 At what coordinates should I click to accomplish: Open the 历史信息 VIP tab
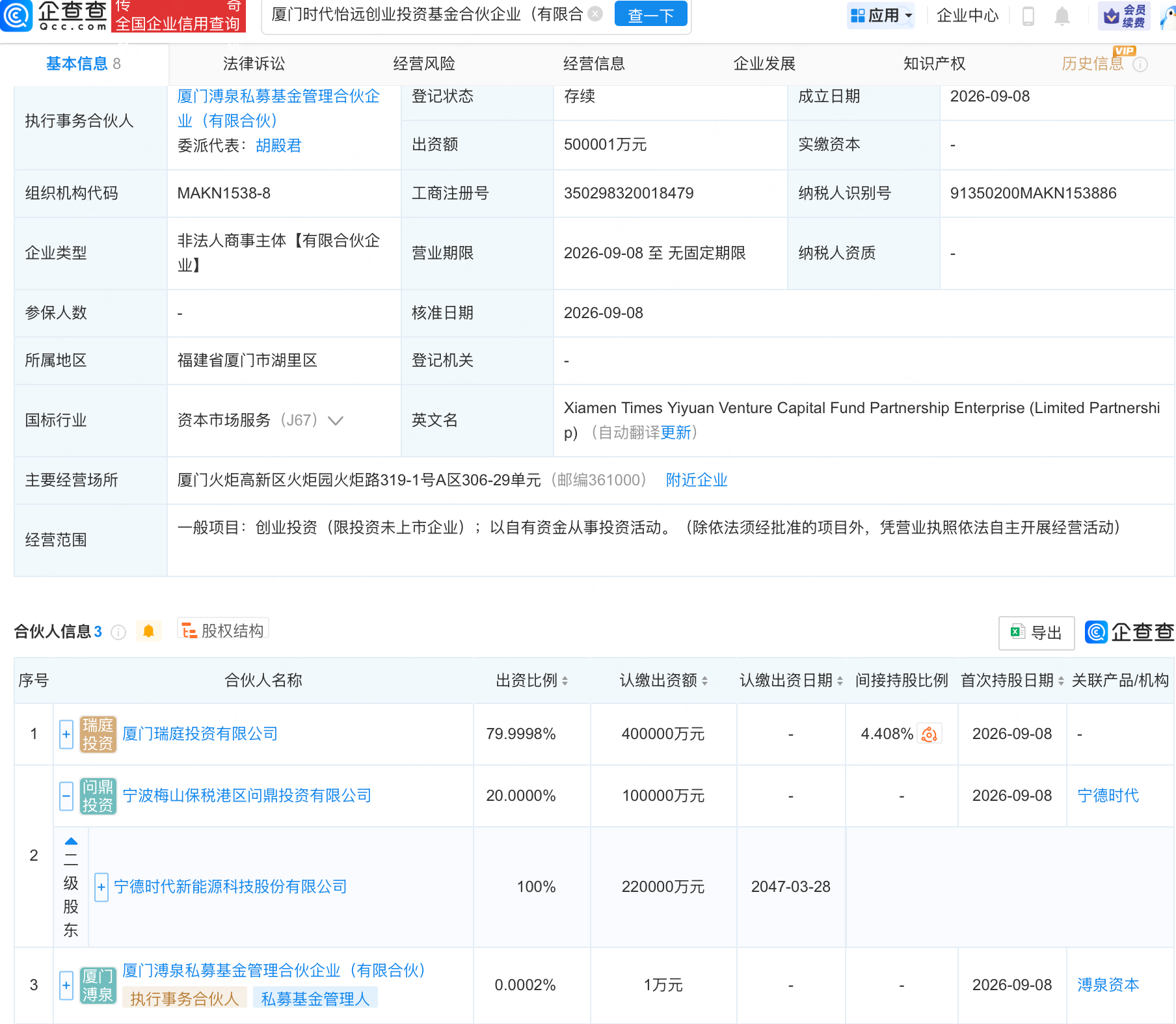(x=1093, y=64)
